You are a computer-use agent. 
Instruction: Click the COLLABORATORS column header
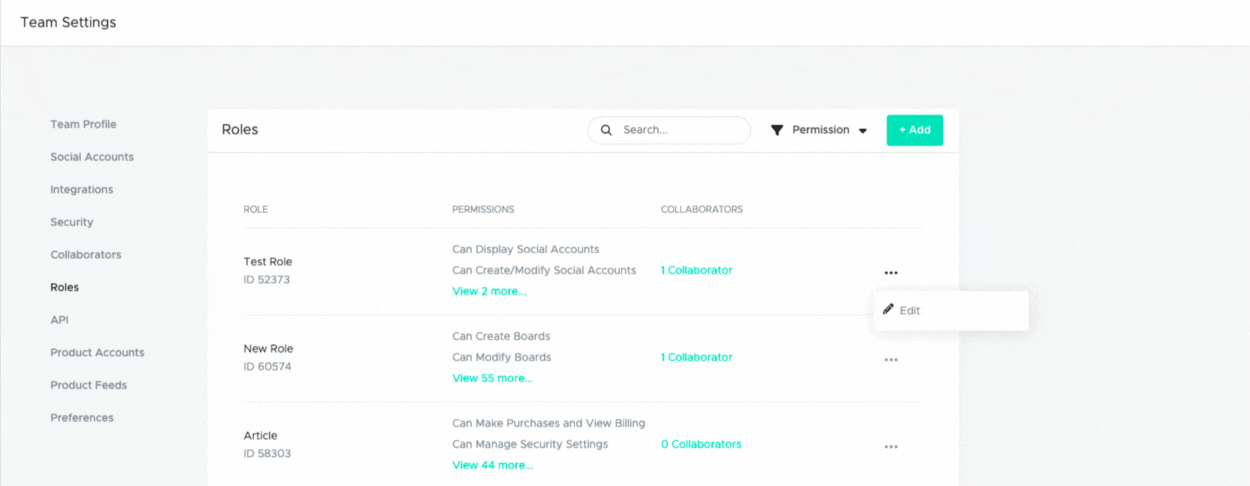click(702, 209)
